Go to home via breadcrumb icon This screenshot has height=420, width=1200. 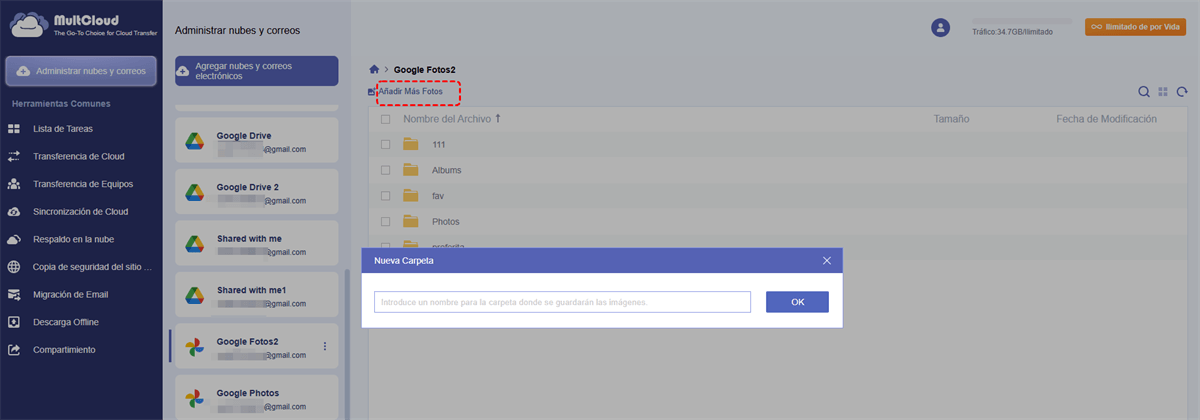[374, 69]
